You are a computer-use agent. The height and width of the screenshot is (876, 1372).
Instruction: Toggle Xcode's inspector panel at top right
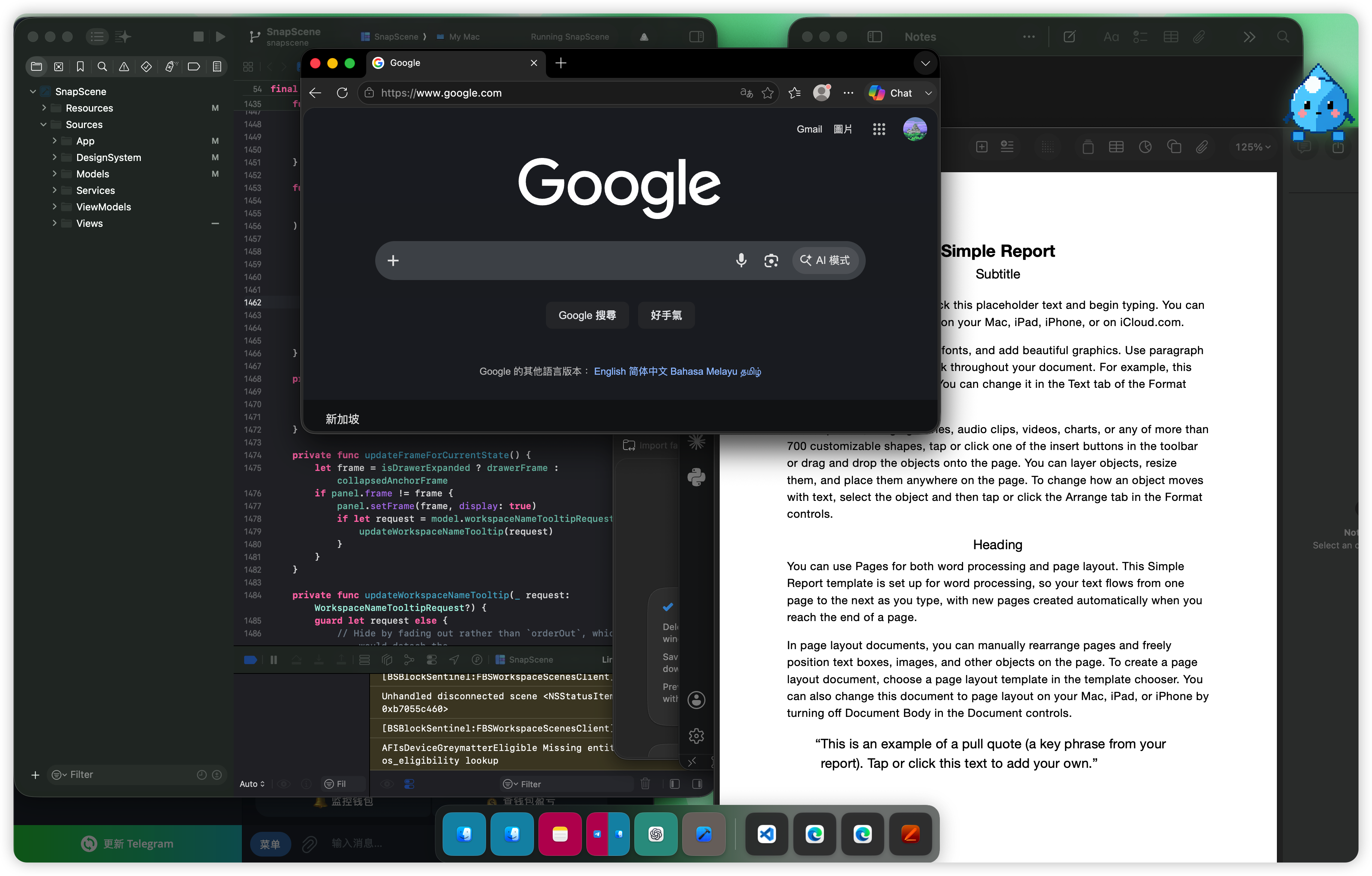point(696,36)
